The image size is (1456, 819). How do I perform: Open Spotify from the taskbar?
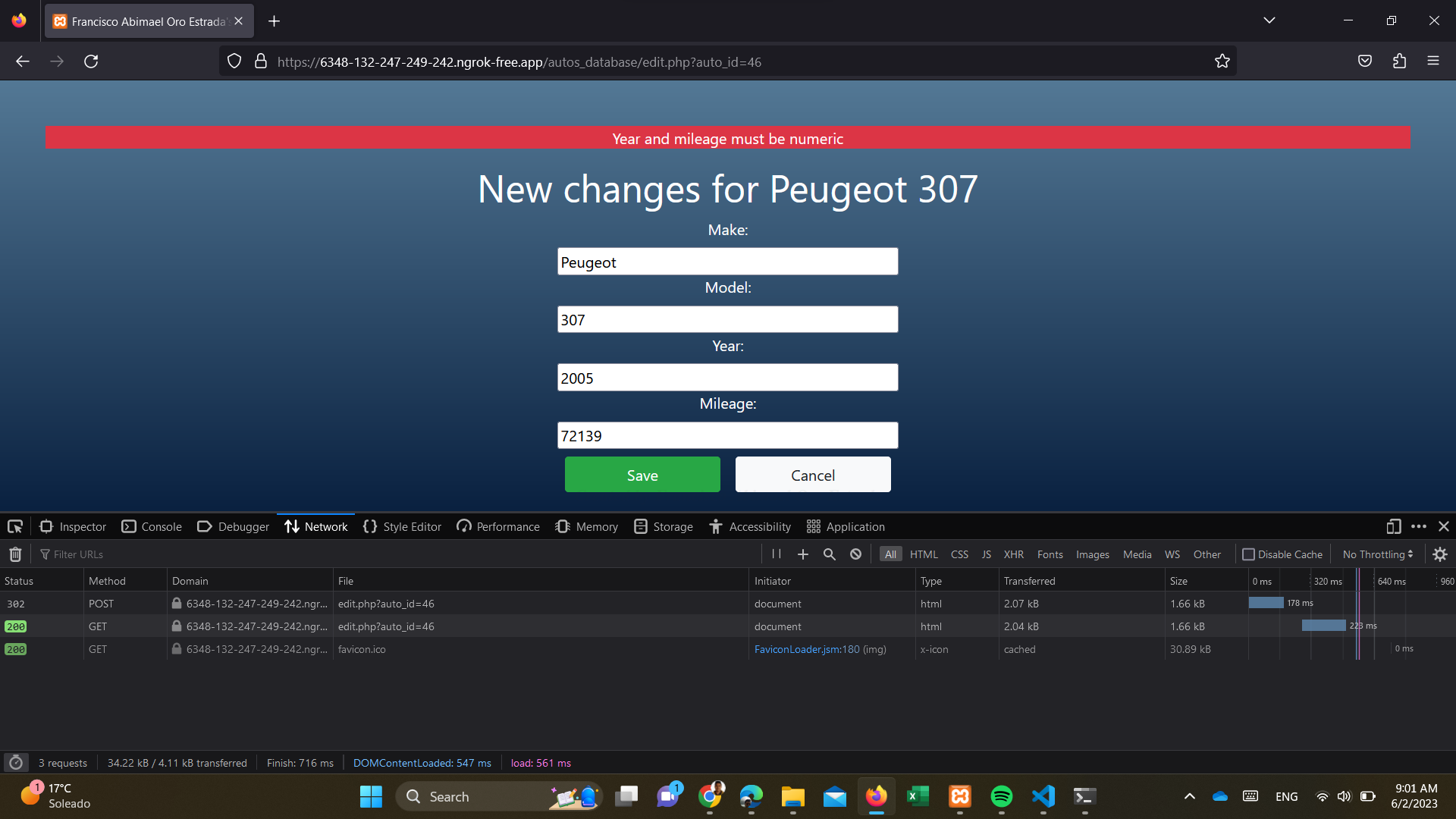(x=1002, y=796)
